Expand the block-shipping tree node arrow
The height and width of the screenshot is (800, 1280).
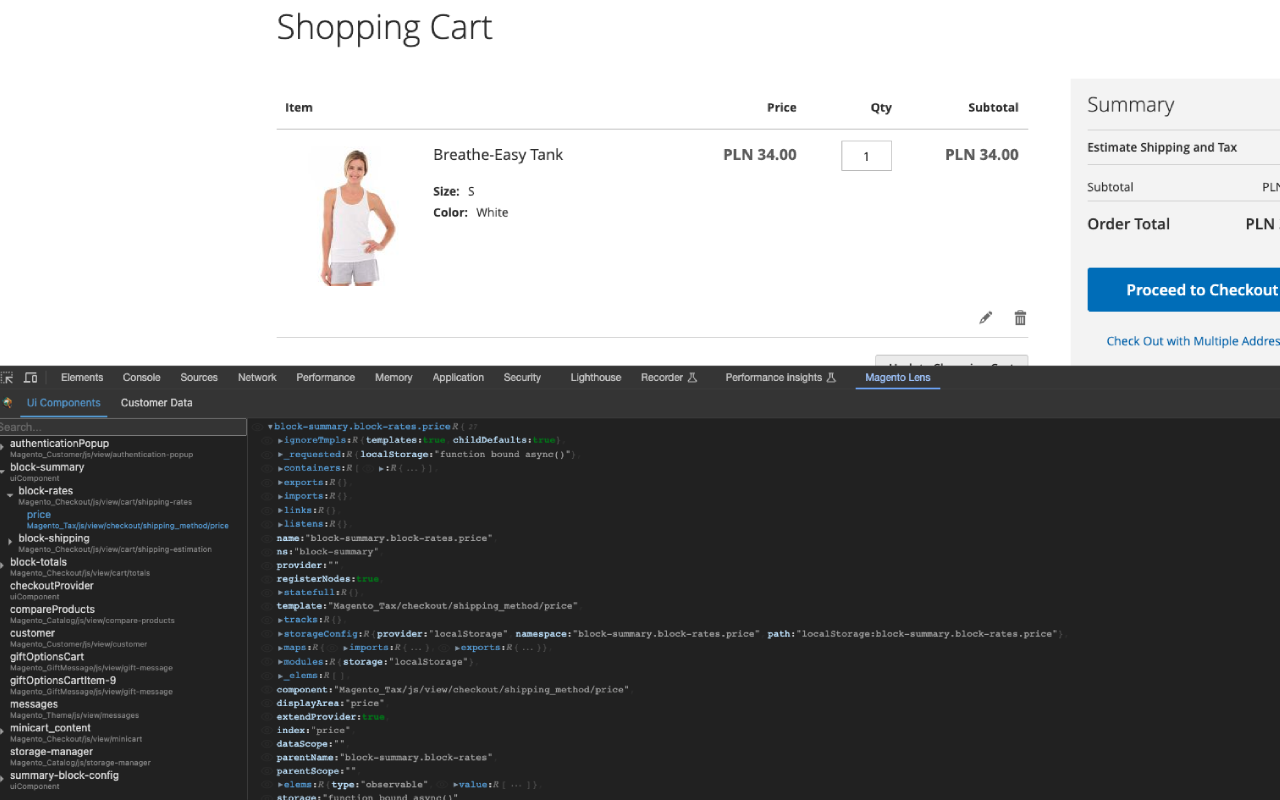pyautogui.click(x=10, y=541)
